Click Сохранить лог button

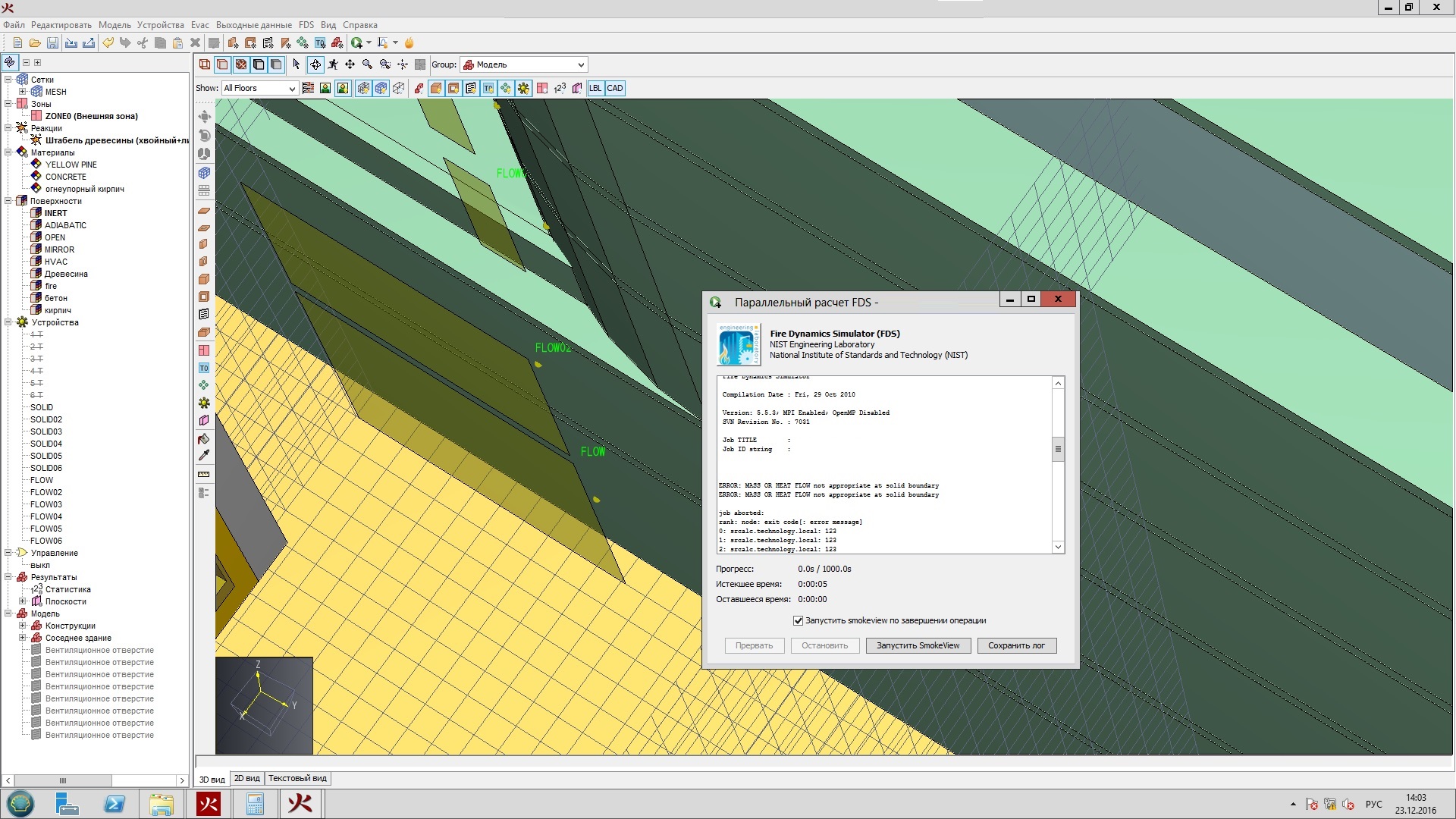(1016, 645)
